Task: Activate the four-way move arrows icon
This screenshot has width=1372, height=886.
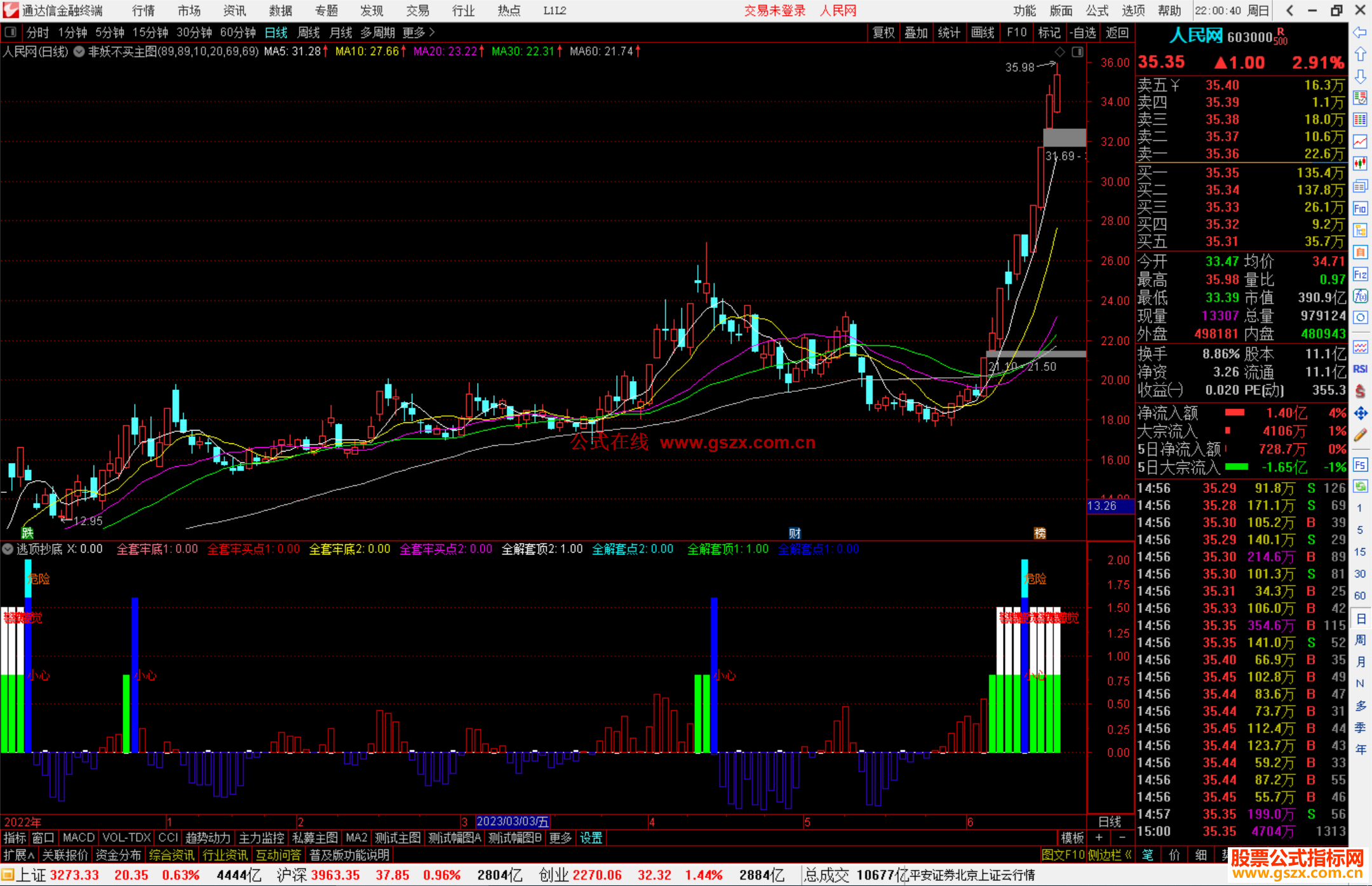Action: (1360, 413)
